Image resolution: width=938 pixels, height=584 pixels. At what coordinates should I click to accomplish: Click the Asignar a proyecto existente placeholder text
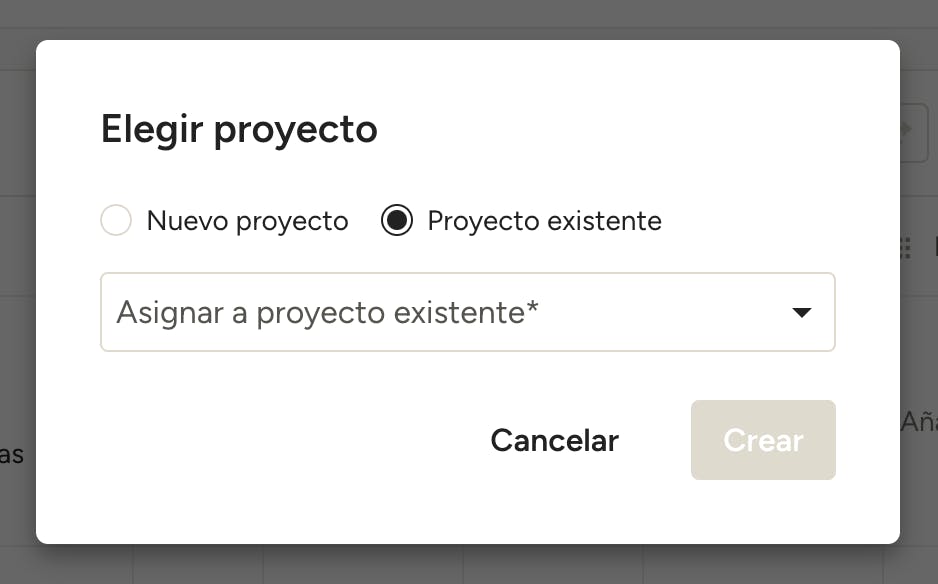[x=327, y=312]
